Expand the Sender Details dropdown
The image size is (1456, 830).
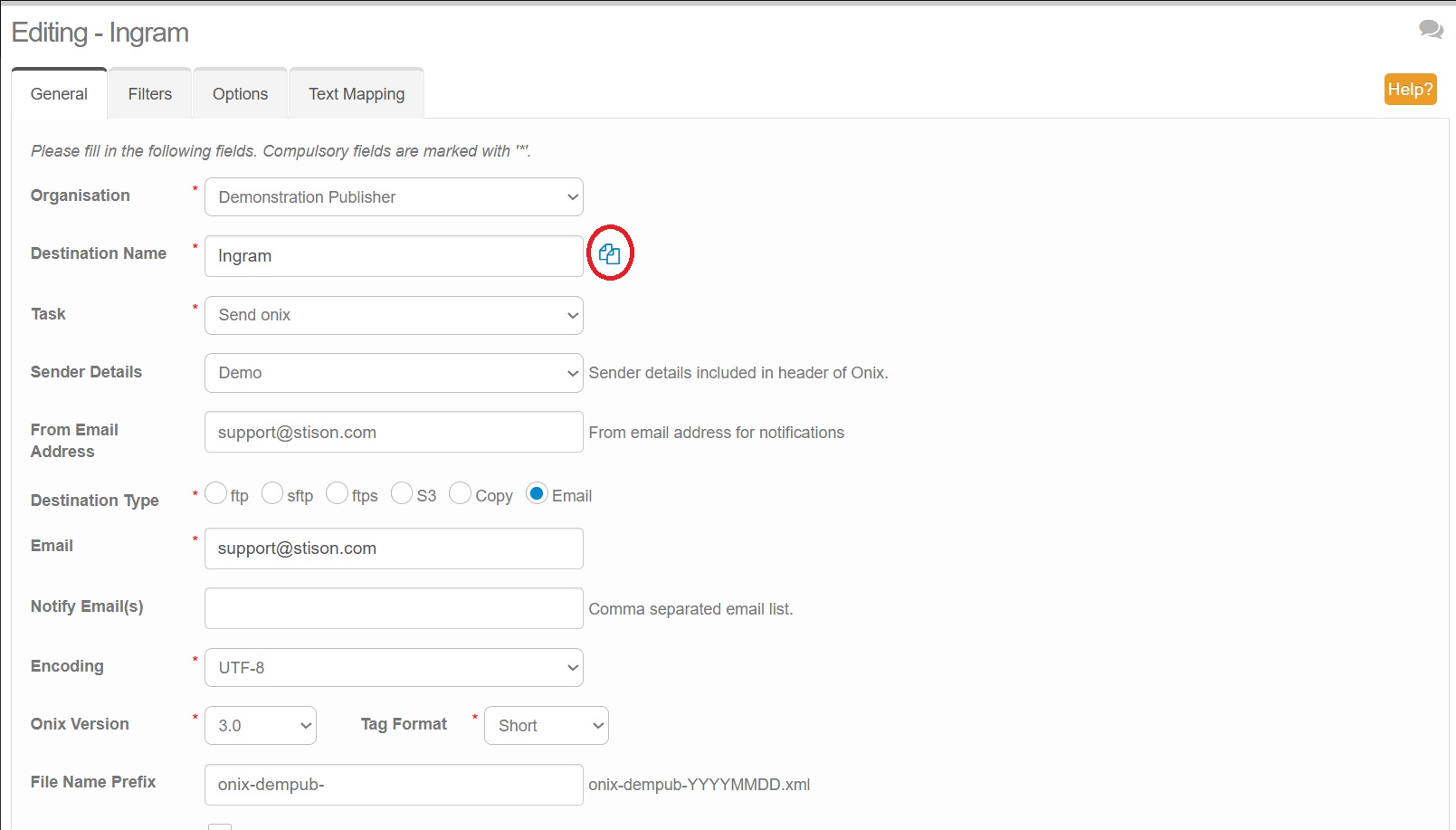[x=394, y=373]
